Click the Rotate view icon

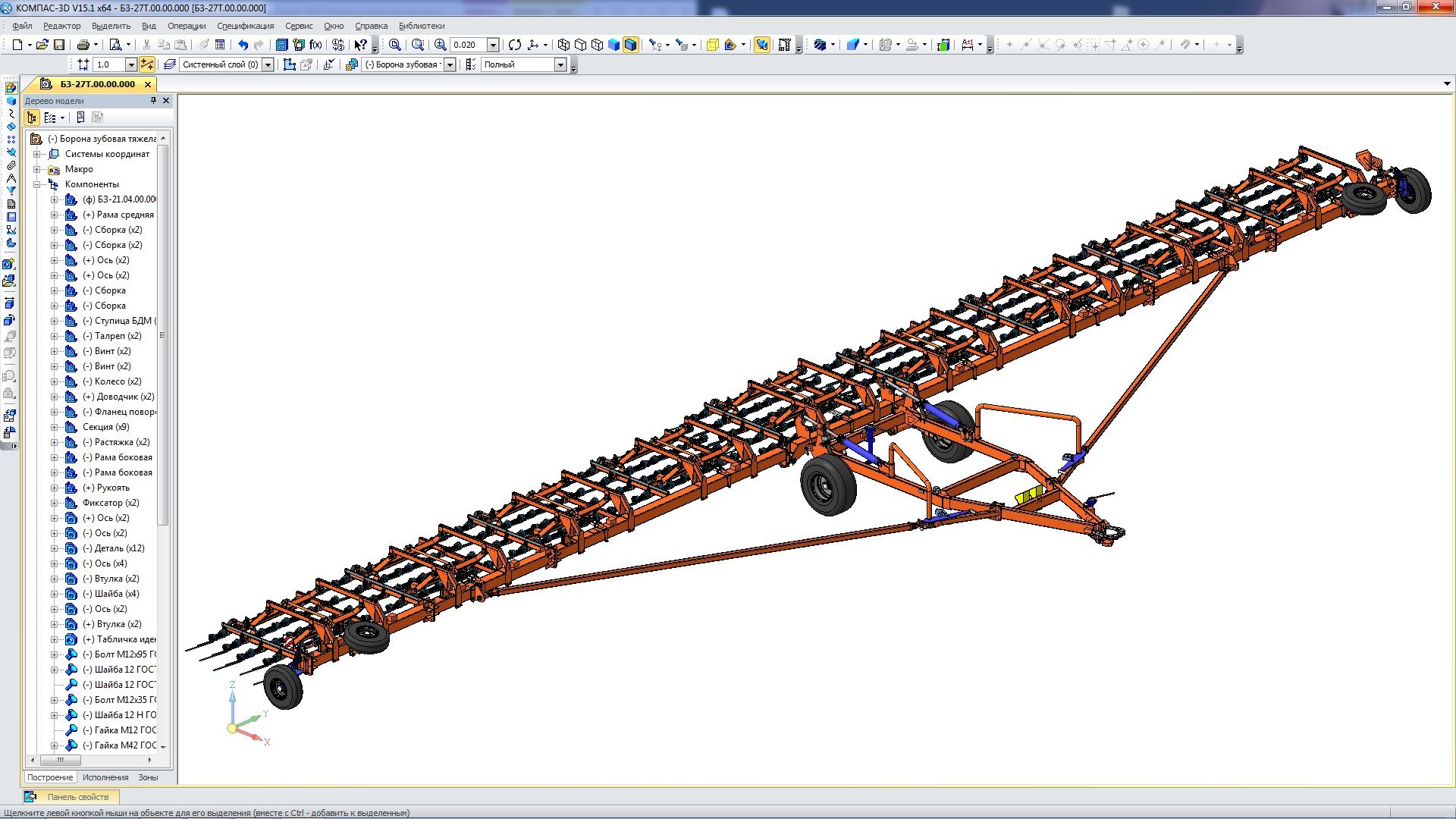pos(515,45)
